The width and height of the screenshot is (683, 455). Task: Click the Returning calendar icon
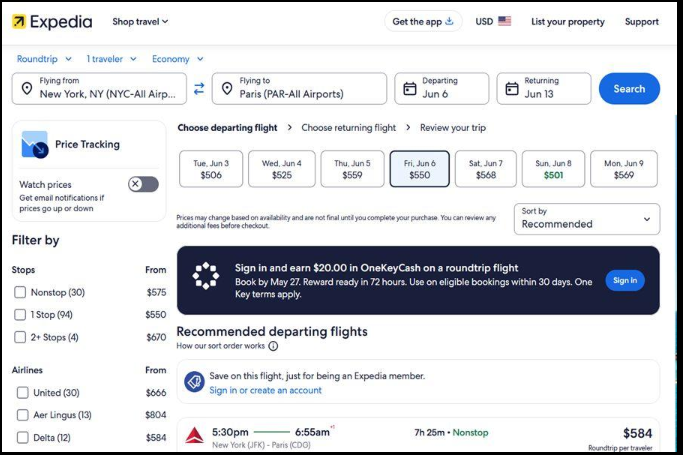512,89
